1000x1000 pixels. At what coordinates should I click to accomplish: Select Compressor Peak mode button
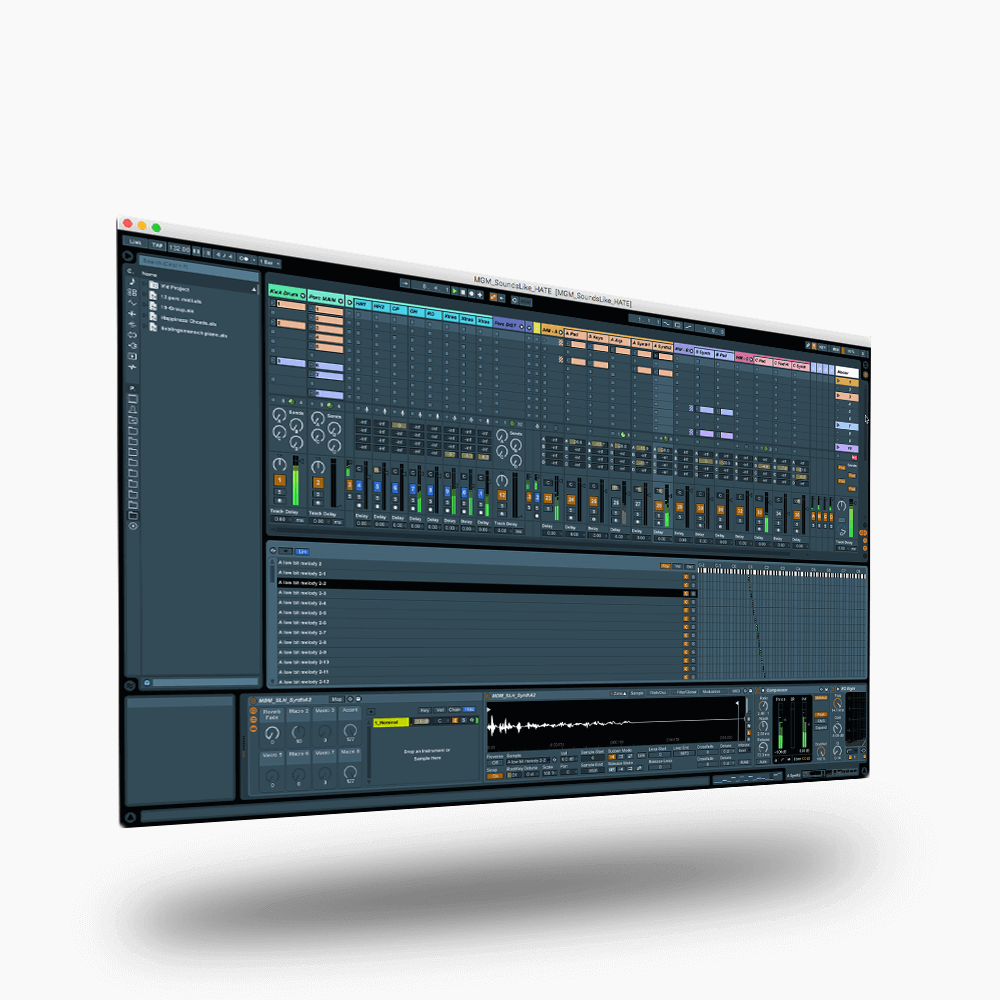pos(821,715)
